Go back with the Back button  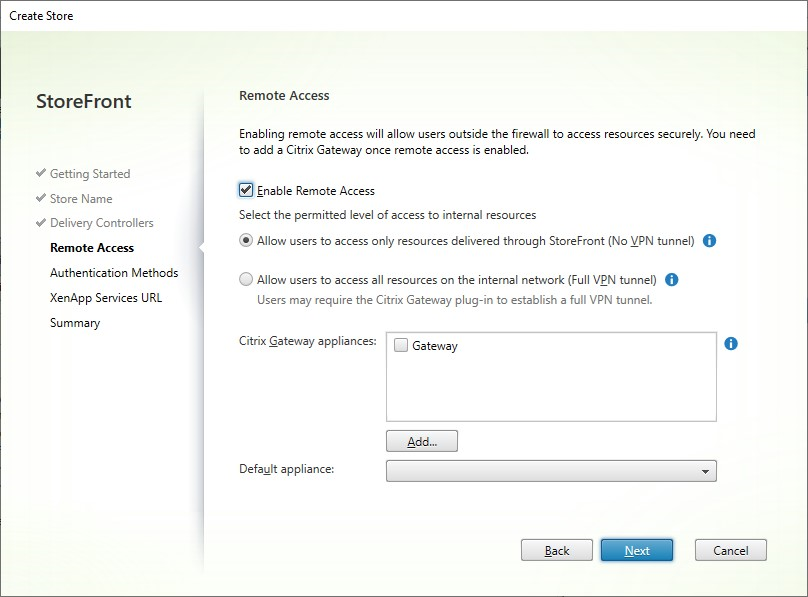557,550
